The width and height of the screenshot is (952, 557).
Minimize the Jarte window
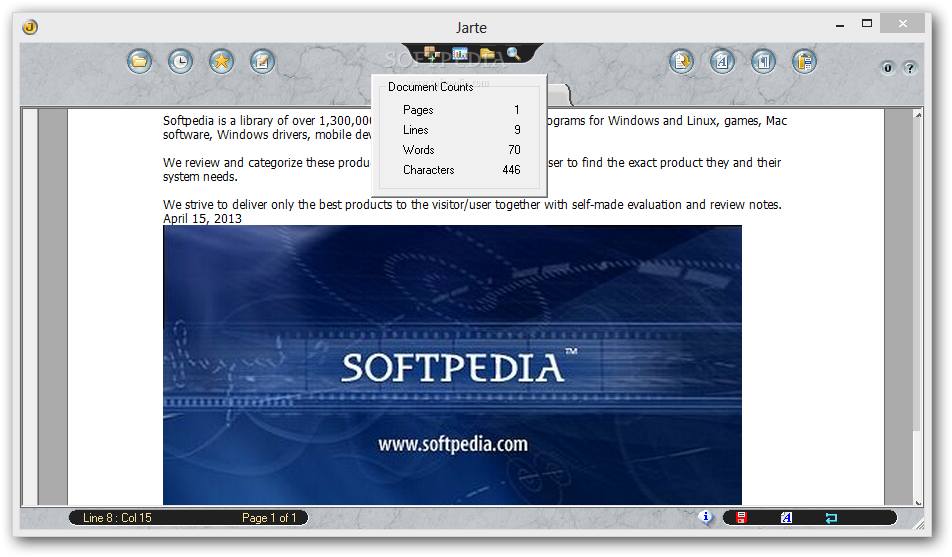[x=840, y=25]
